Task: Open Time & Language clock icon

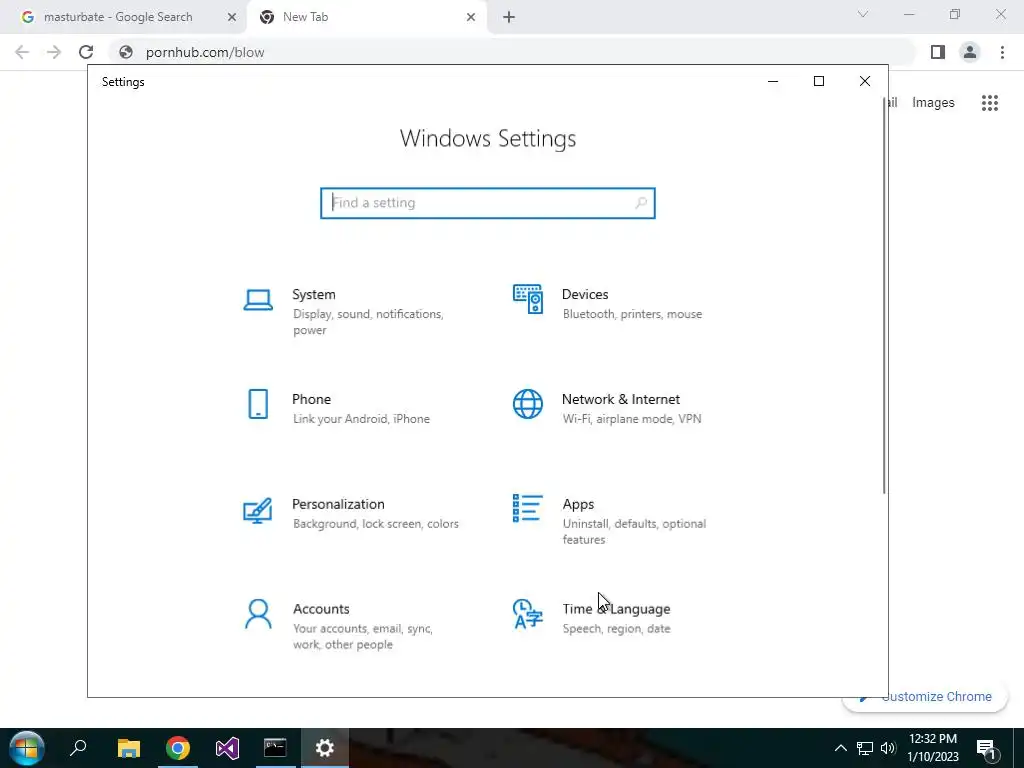Action: [x=528, y=614]
